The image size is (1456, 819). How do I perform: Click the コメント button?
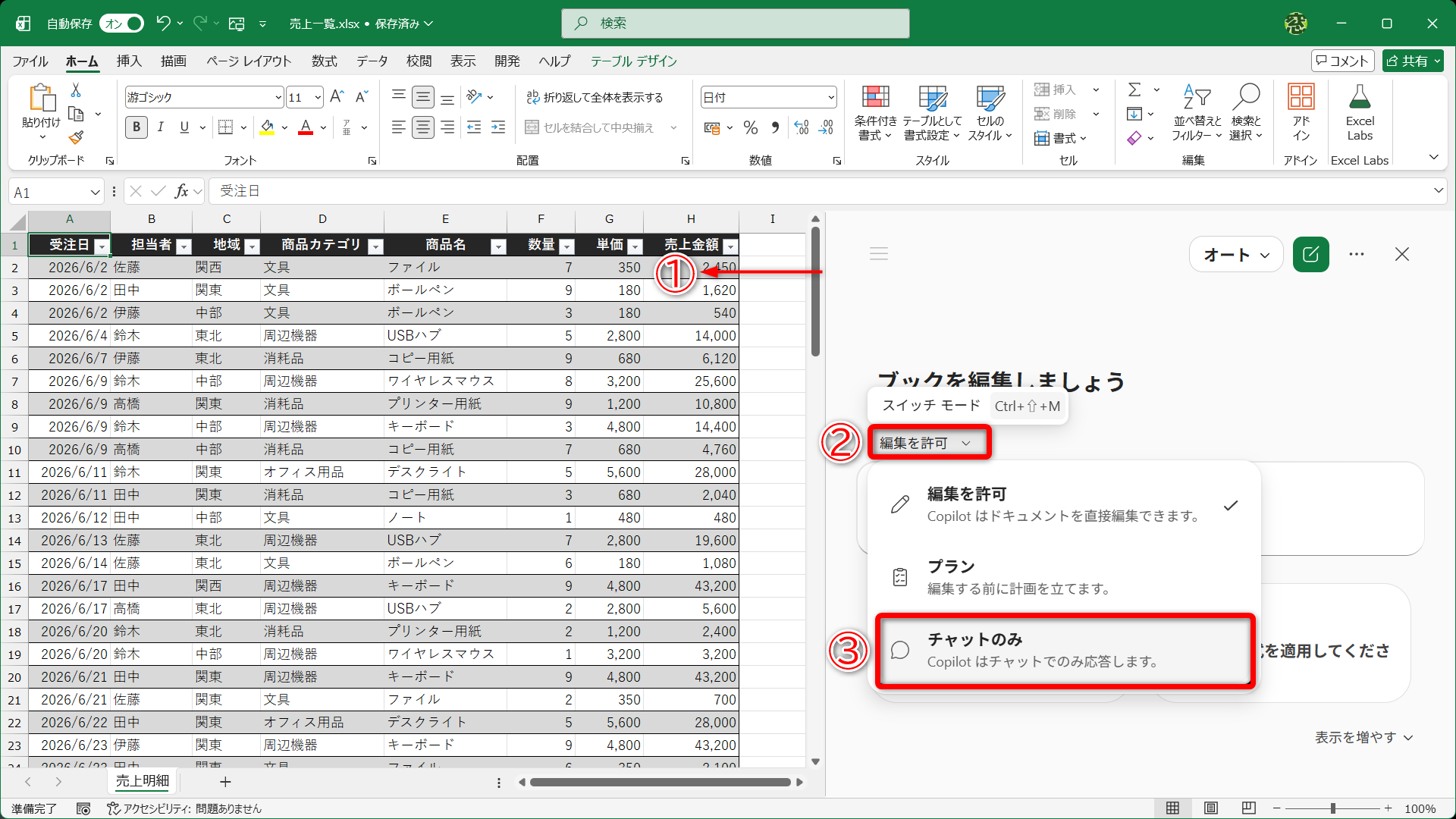coord(1342,61)
